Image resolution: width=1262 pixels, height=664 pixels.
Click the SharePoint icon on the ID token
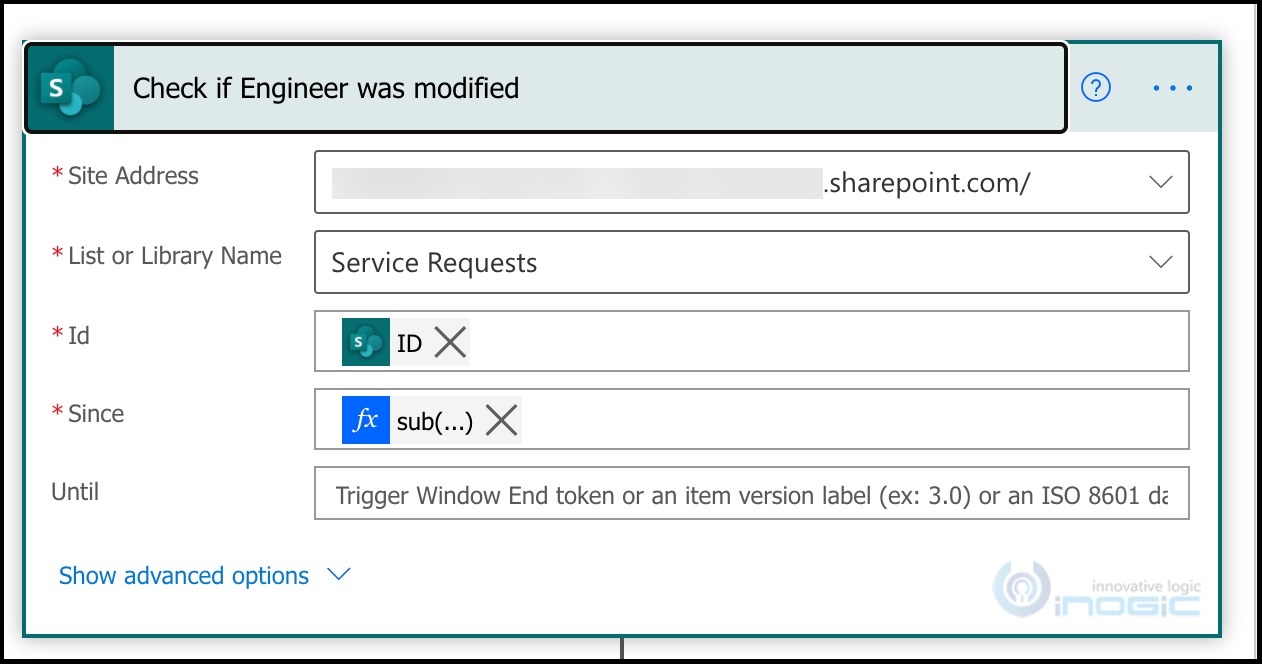[367, 341]
